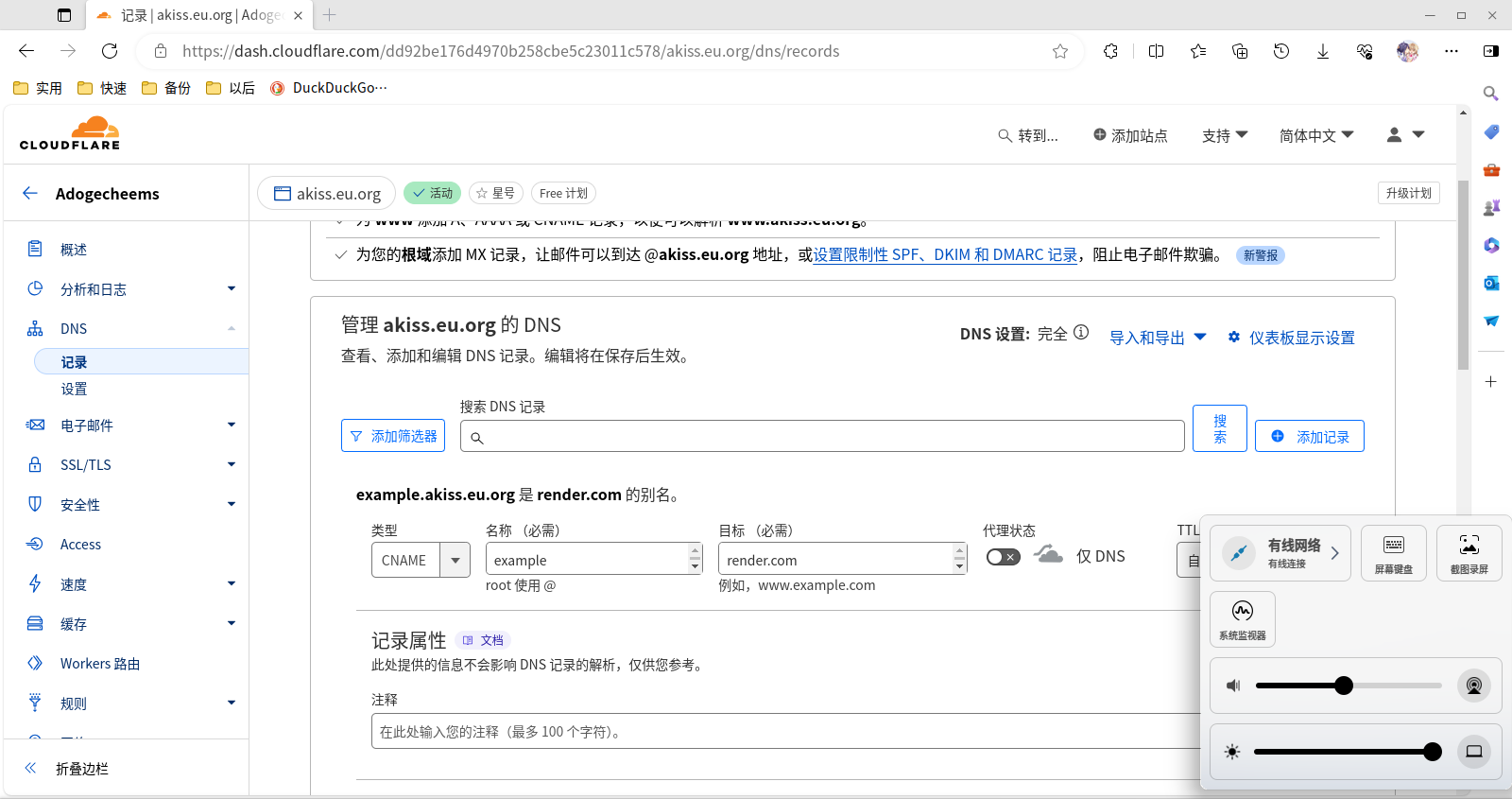Open browser collections icon
The image size is (1512, 799).
point(1240,51)
